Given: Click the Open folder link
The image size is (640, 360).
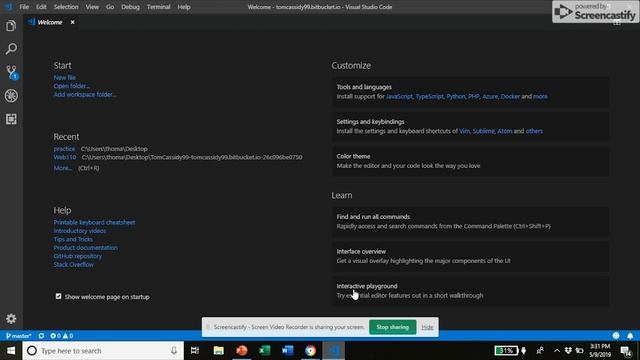Looking at the screenshot, I should 71,86.
